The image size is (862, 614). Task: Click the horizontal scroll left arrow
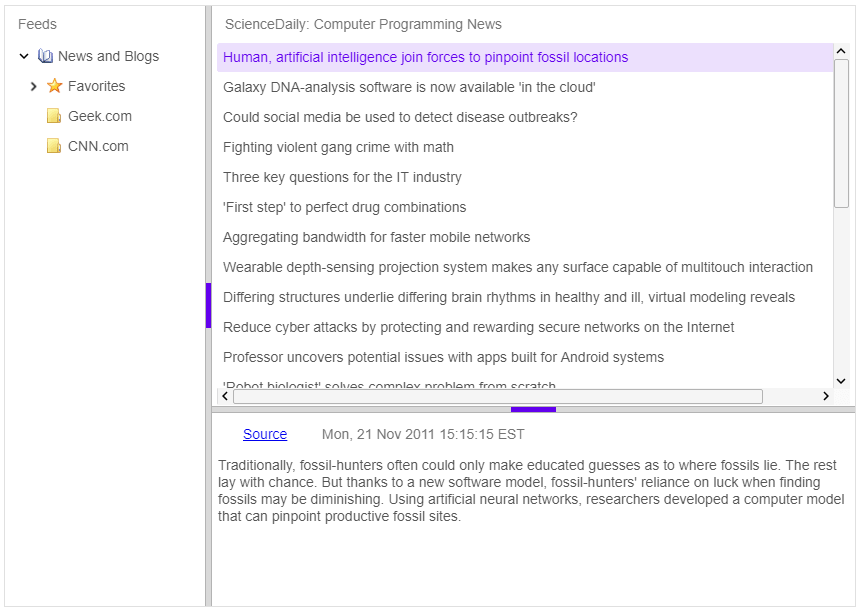click(224, 397)
